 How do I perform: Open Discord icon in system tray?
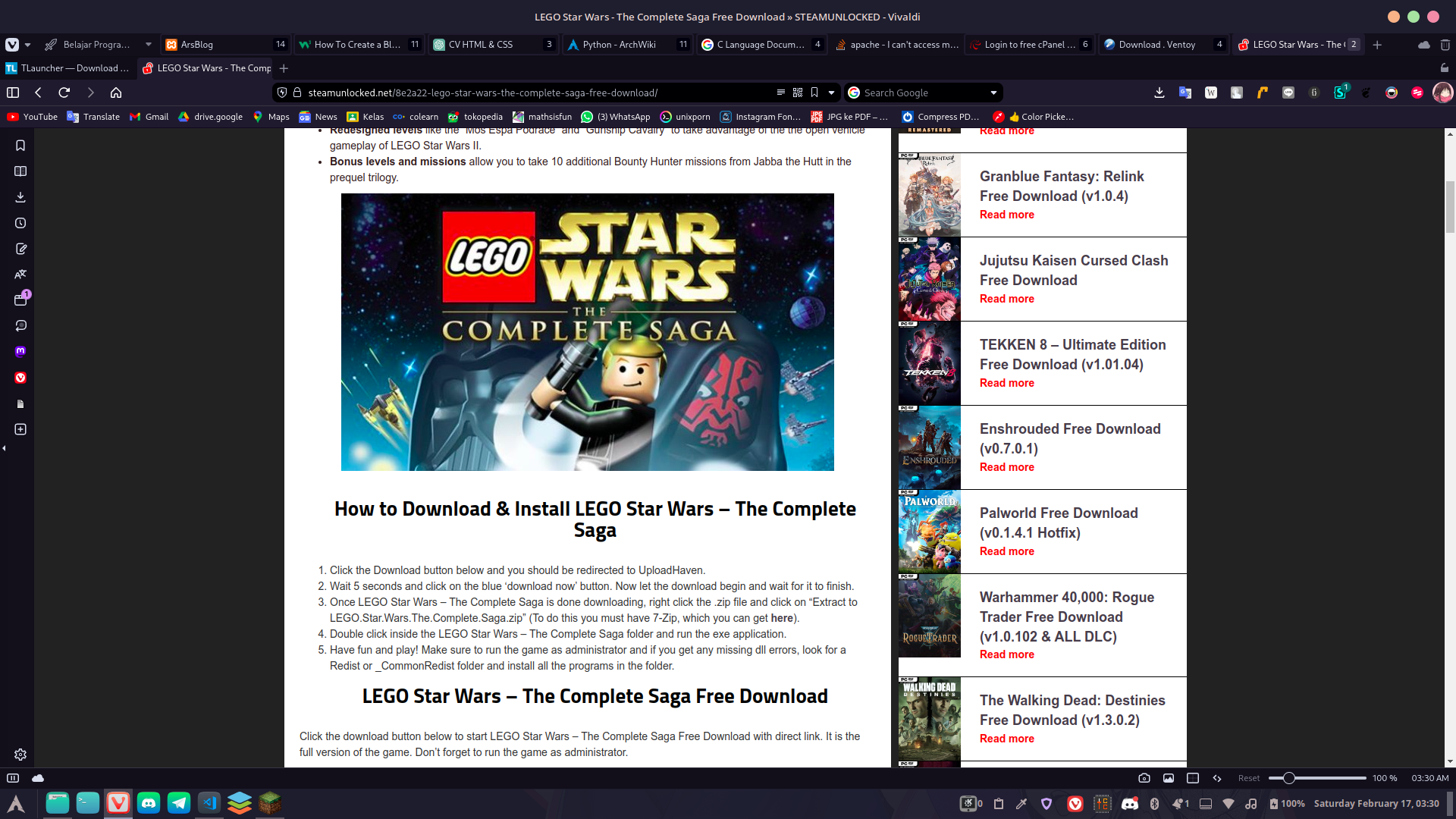click(x=1130, y=804)
